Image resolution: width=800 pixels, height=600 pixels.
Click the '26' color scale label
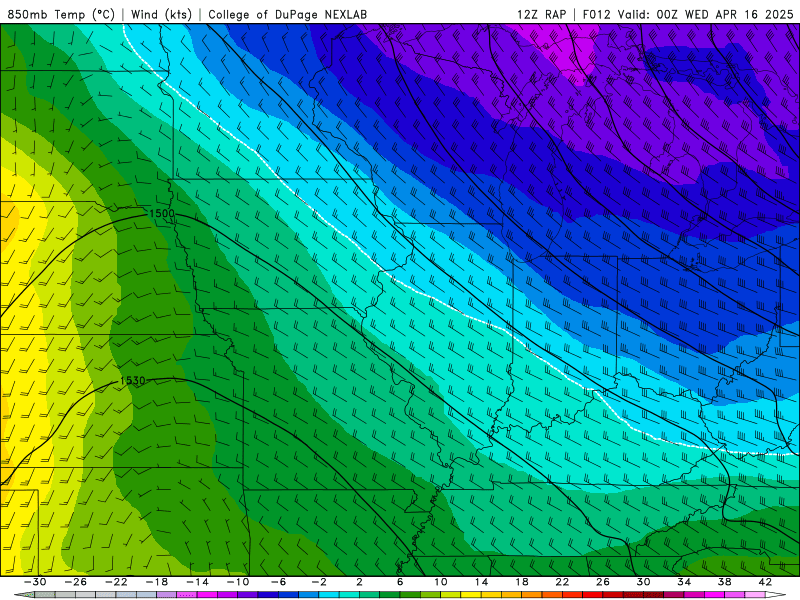click(x=603, y=582)
